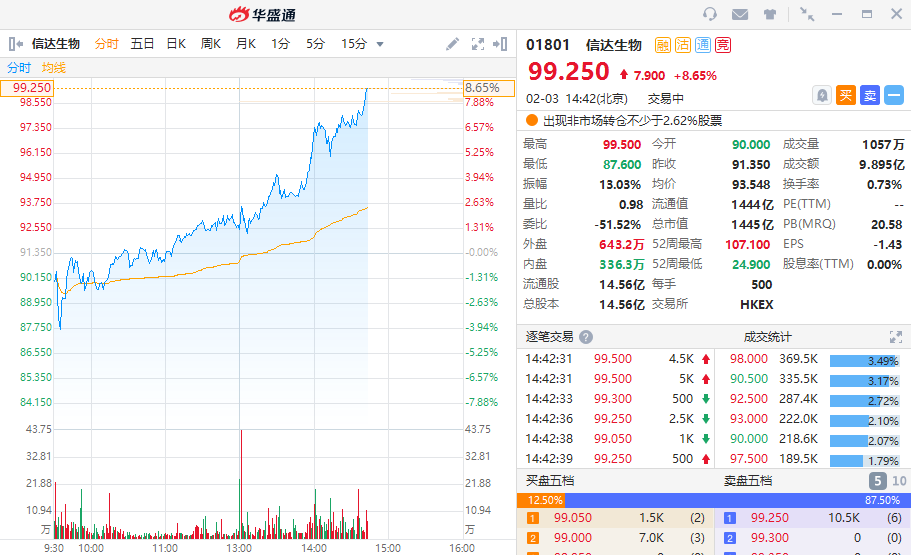Collapse the left sidebar panel icon

16,44
